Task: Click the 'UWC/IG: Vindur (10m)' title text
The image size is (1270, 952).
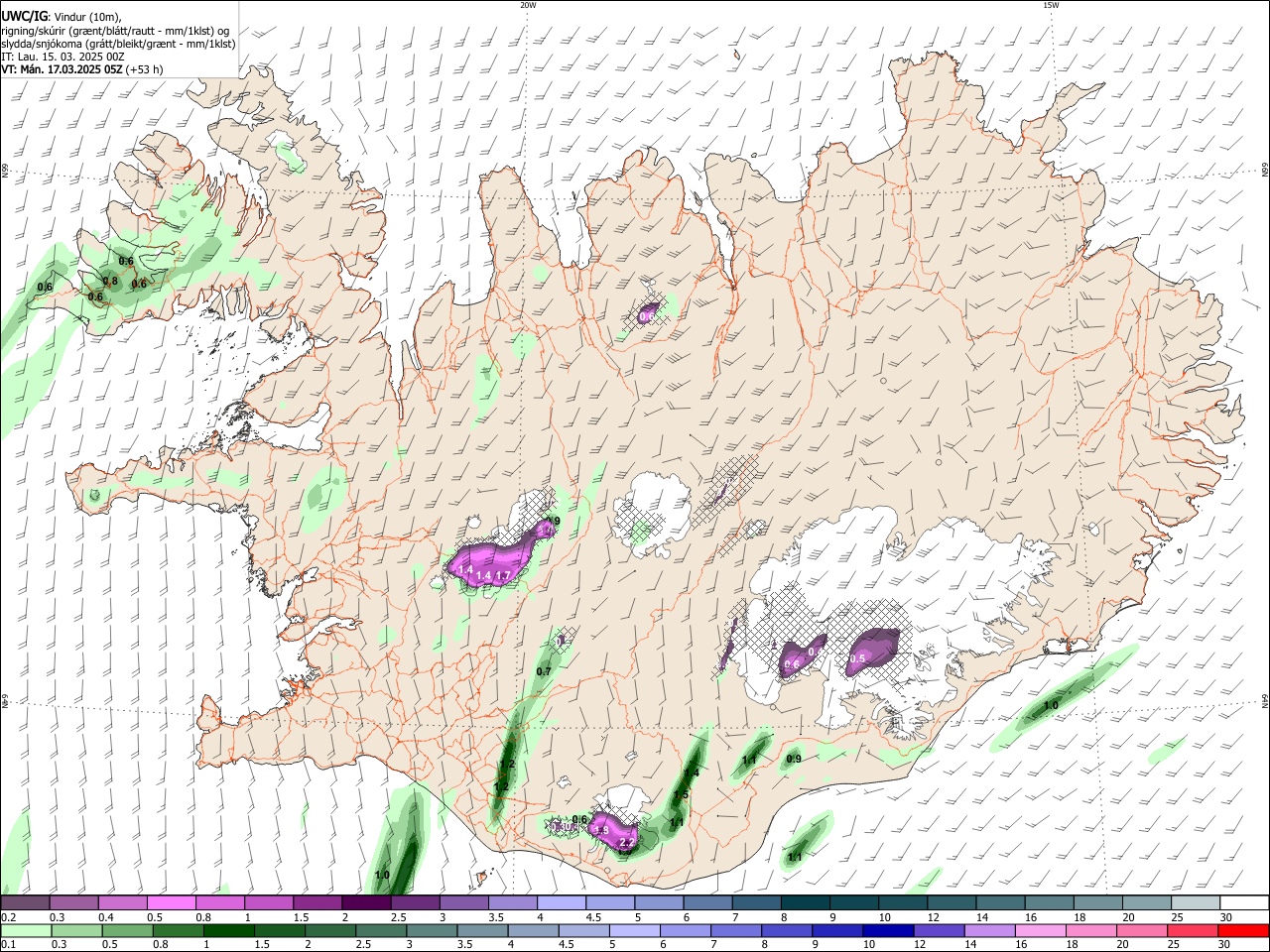Action: [x=62, y=17]
